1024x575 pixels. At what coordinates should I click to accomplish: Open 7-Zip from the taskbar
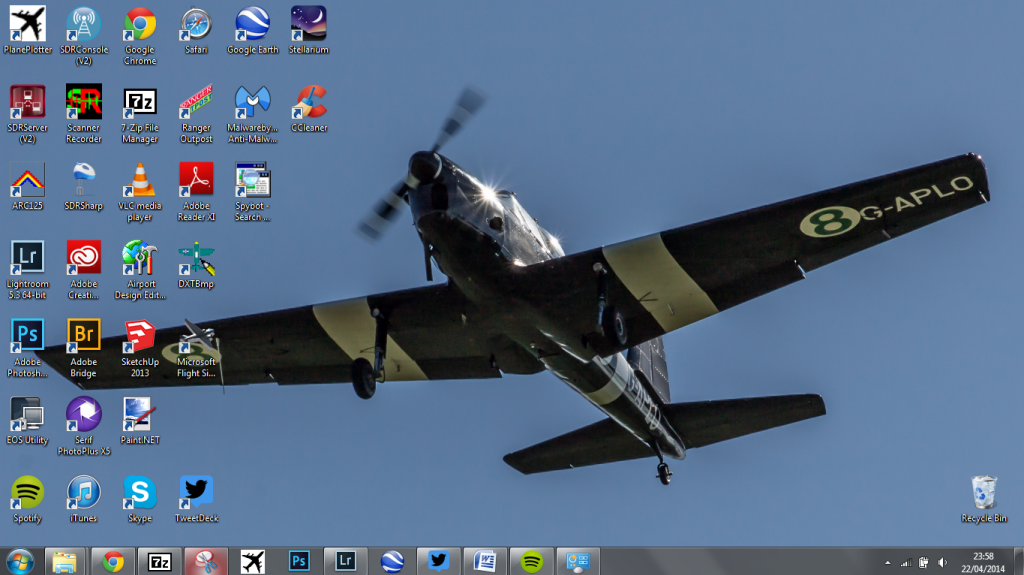(x=159, y=561)
